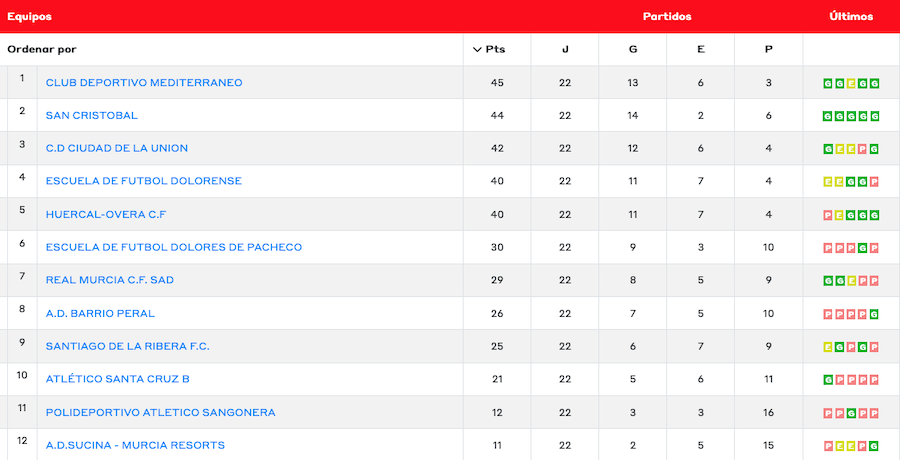The width and height of the screenshot is (900, 460).
Task: Click the green G result icon for A.D.Sucina - Murcia Resorts
Action: [x=875, y=446]
